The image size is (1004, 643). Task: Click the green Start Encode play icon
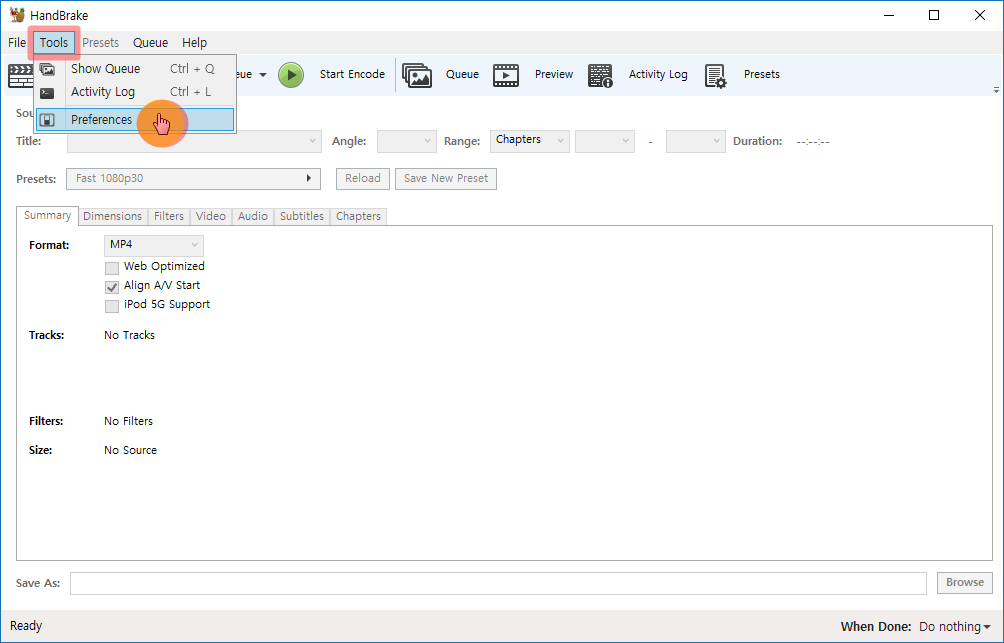pos(291,75)
